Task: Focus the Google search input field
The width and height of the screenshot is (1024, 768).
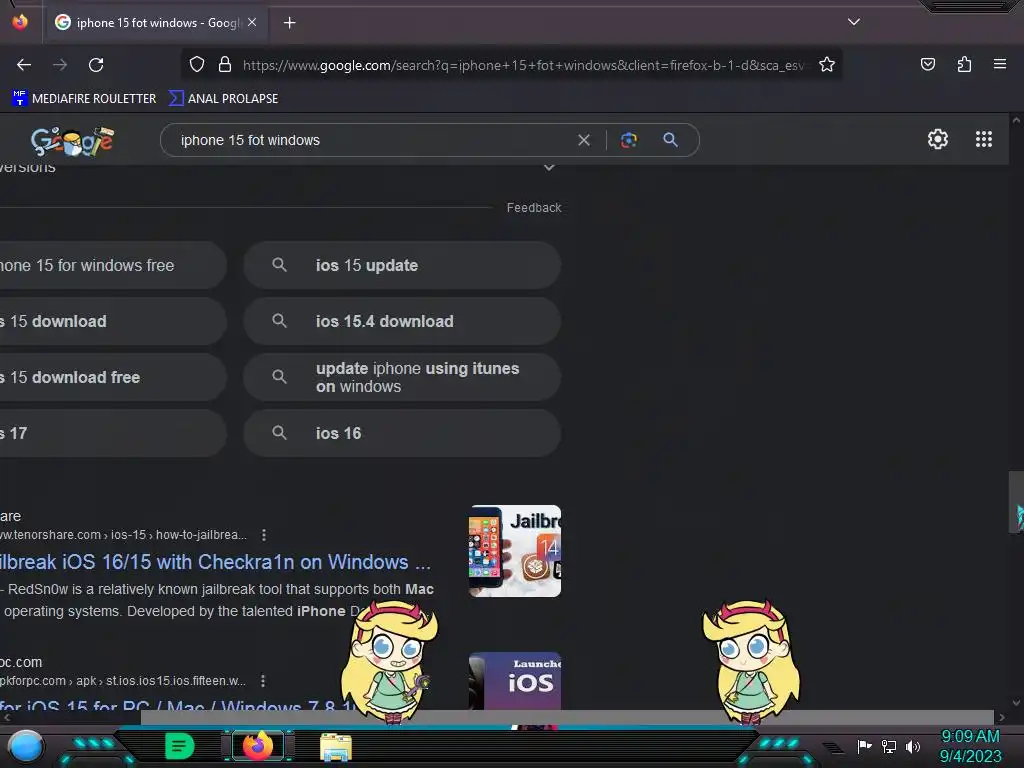Action: pos(372,140)
